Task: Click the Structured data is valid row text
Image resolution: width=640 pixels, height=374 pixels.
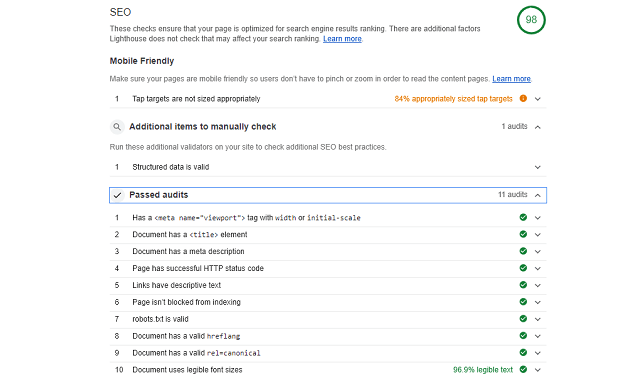Action: point(171,167)
